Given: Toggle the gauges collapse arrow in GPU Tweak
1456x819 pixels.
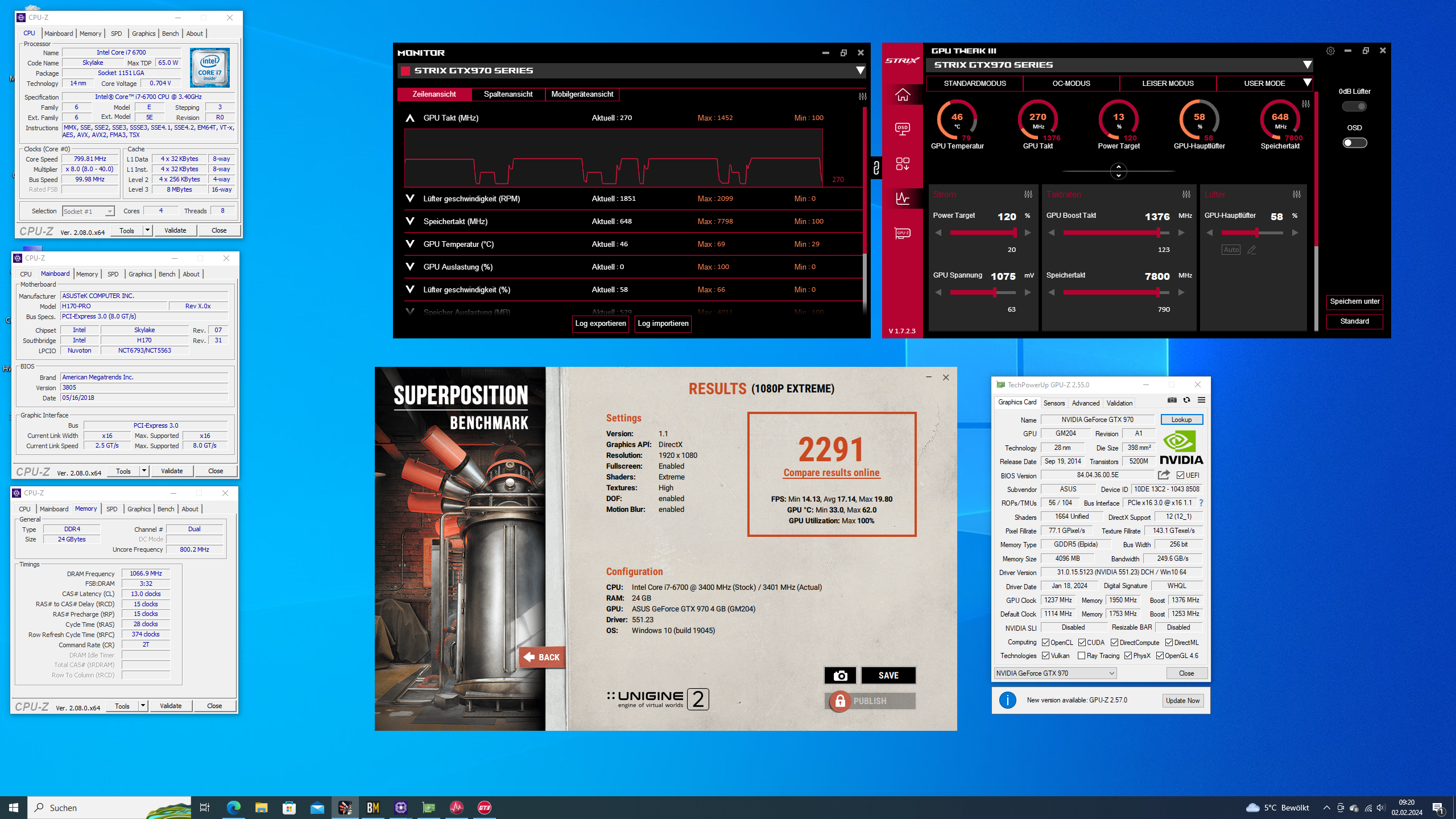Looking at the screenshot, I should click(1118, 171).
